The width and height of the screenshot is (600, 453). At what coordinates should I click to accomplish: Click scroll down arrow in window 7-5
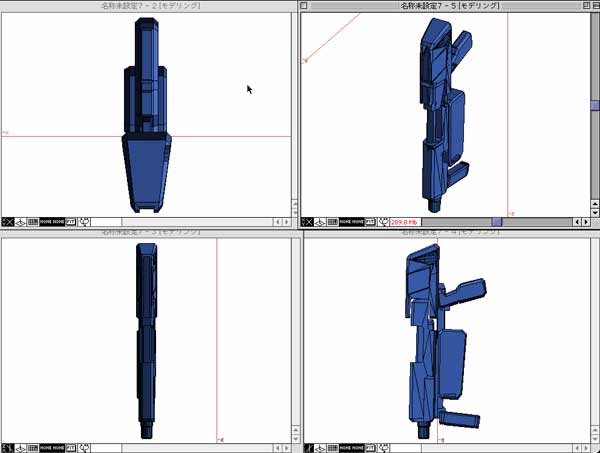[x=595, y=213]
